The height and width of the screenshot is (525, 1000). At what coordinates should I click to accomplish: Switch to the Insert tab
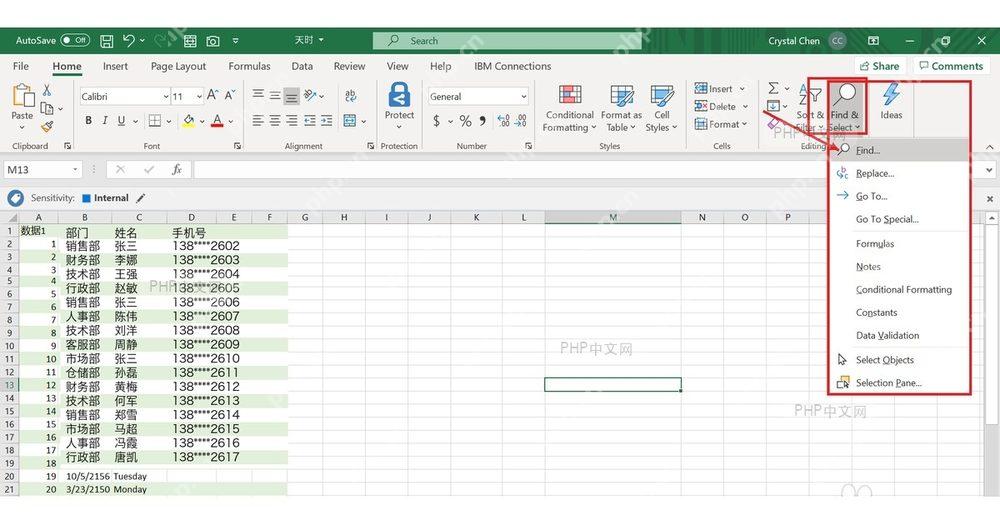115,66
